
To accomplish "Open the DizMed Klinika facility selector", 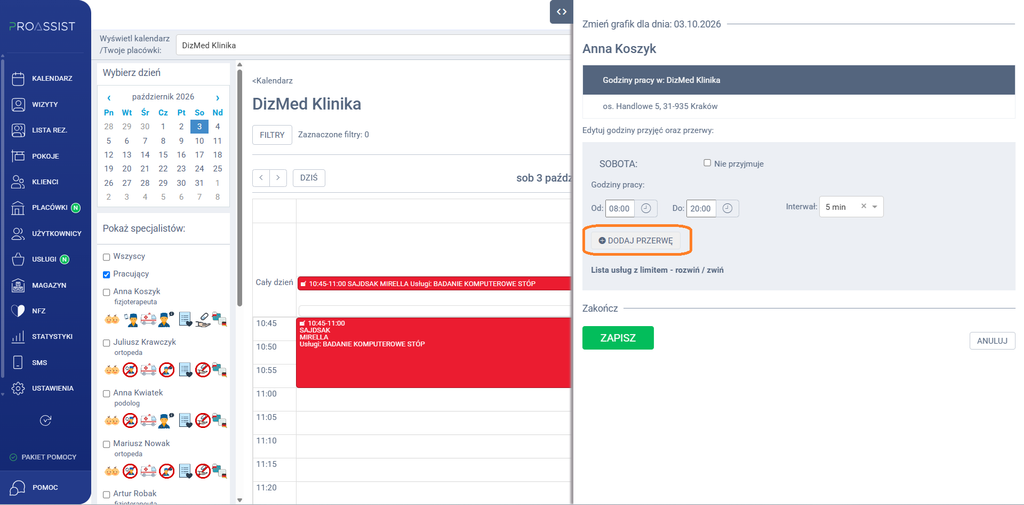I will (372, 46).
